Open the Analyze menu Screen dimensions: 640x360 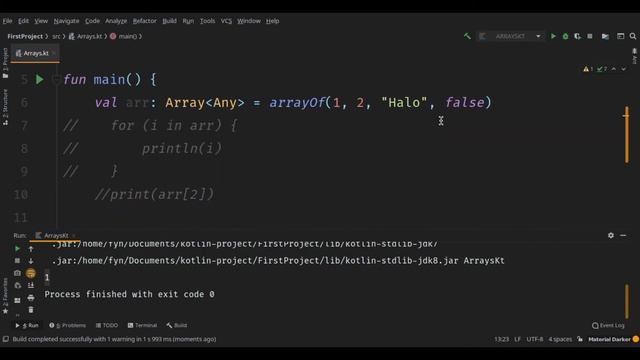click(116, 21)
